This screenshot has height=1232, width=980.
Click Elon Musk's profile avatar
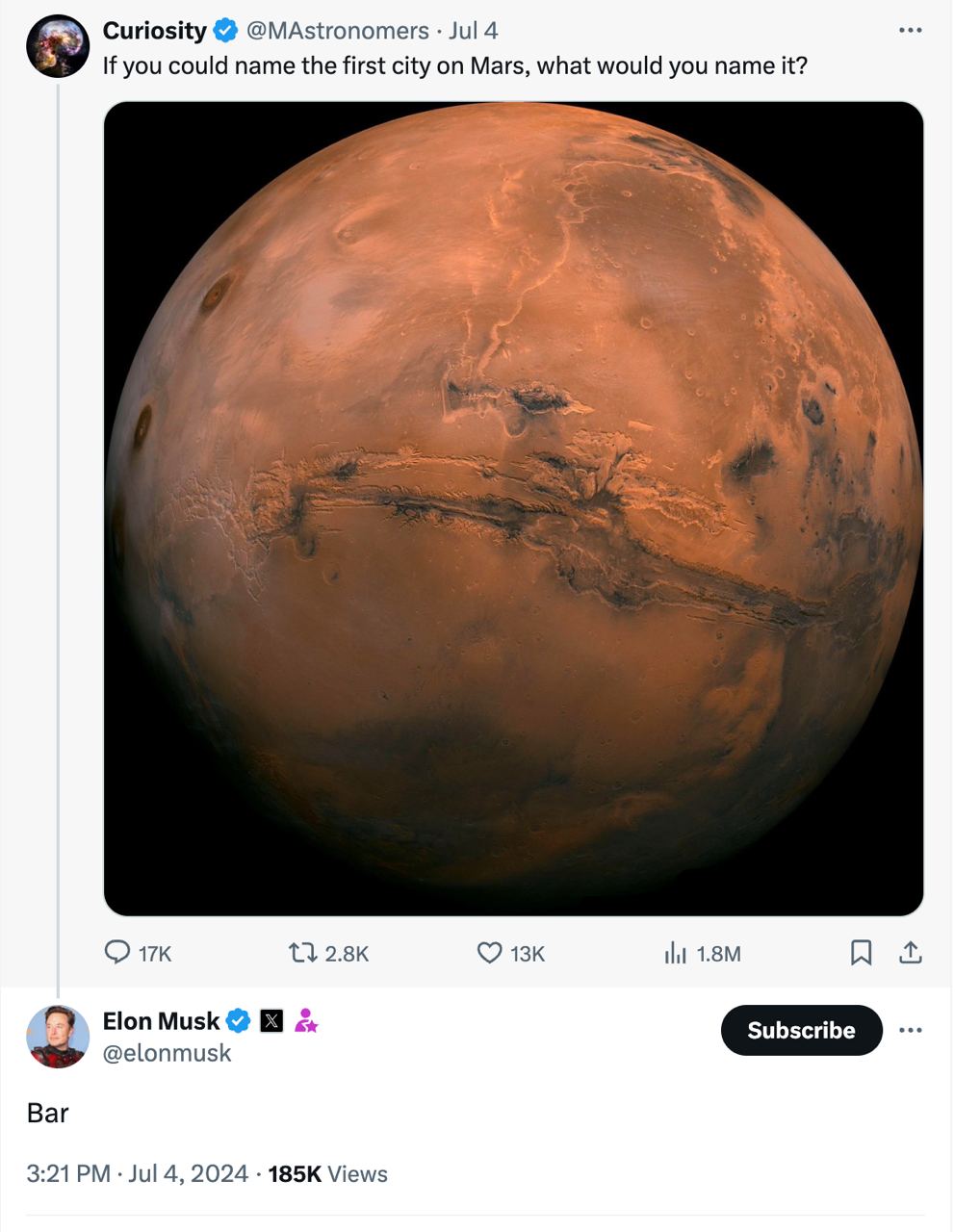(x=58, y=1037)
